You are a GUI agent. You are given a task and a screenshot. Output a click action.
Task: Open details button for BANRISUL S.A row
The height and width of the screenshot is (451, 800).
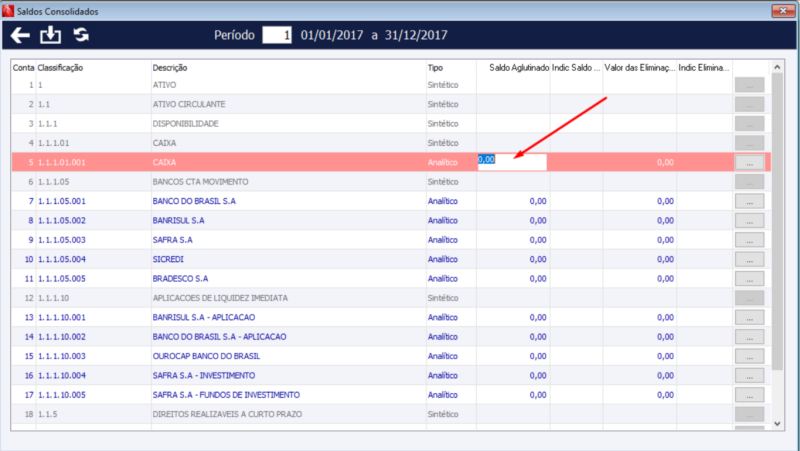[x=749, y=221]
